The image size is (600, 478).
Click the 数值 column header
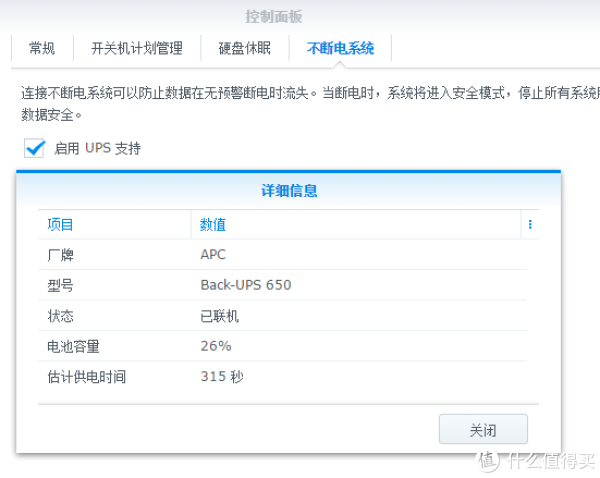click(x=213, y=225)
